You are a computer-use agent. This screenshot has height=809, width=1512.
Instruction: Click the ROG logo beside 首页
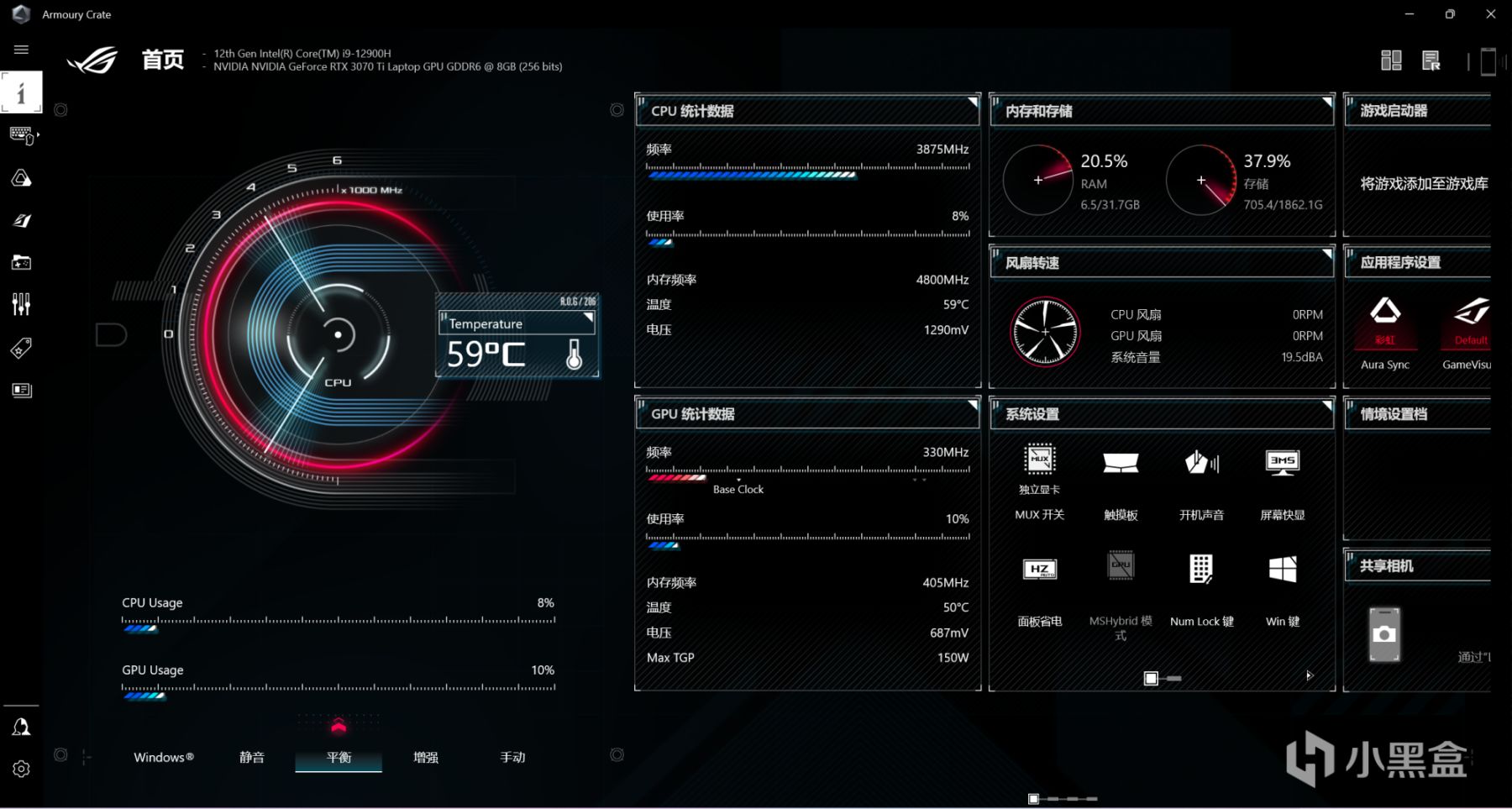coord(92,60)
